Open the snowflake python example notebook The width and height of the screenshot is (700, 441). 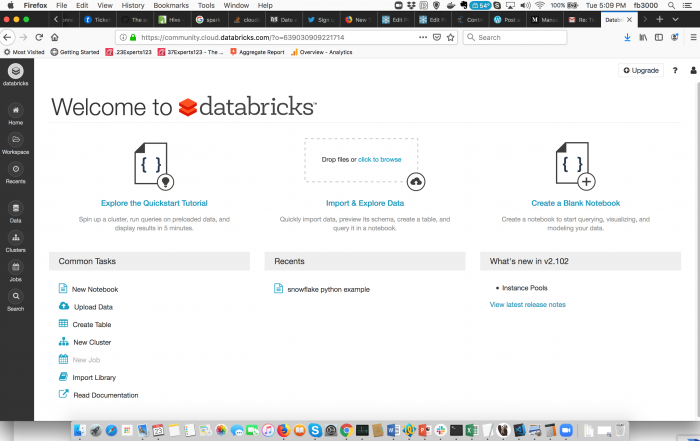click(328, 289)
